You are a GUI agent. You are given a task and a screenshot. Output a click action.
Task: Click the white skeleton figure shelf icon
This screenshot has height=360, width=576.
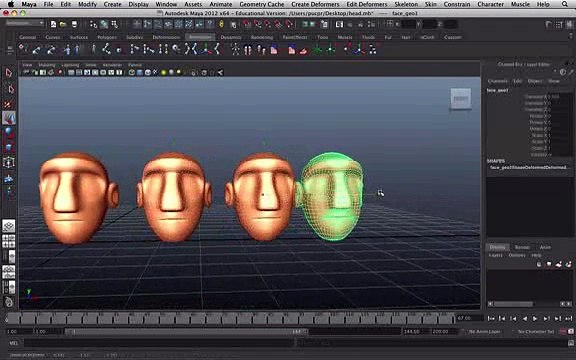(235, 49)
